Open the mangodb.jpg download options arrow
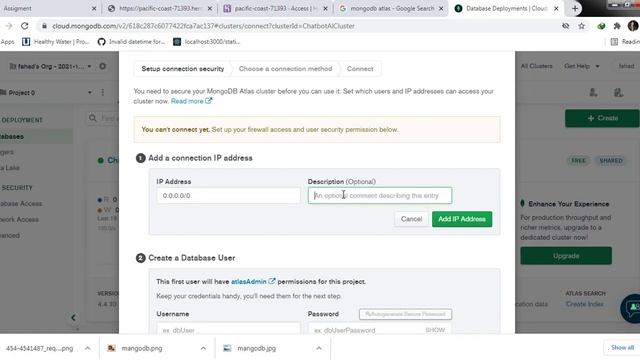This screenshot has height=360, width=640. pos(319,348)
